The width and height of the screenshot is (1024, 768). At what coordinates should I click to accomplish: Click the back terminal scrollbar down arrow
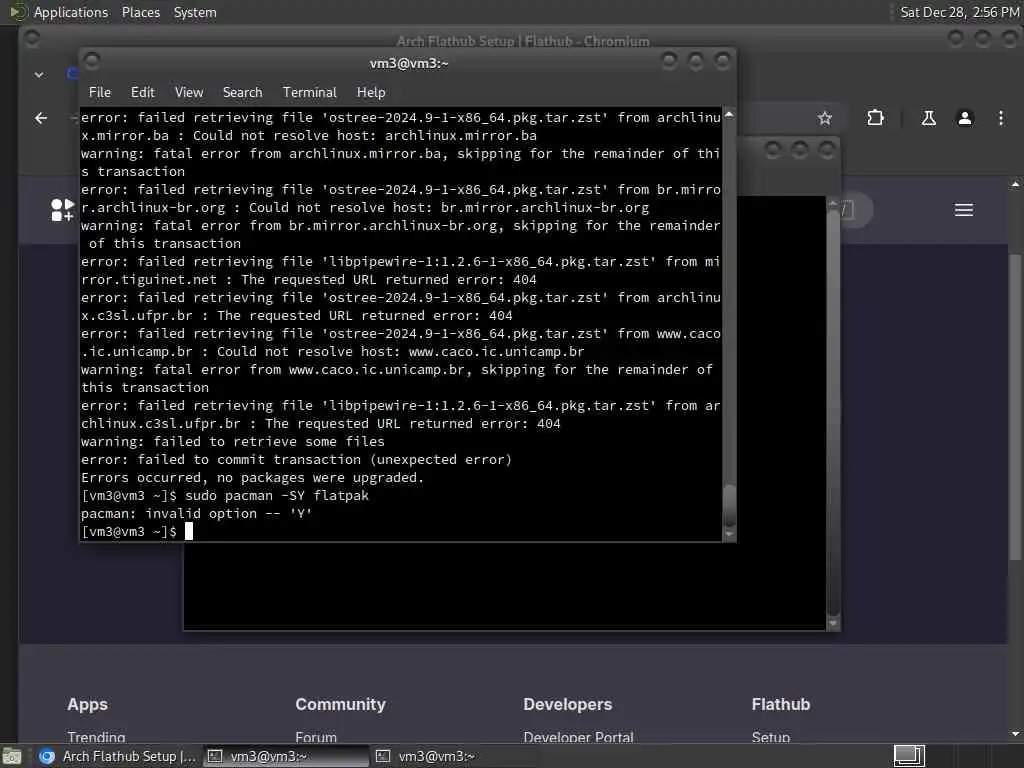(x=833, y=624)
